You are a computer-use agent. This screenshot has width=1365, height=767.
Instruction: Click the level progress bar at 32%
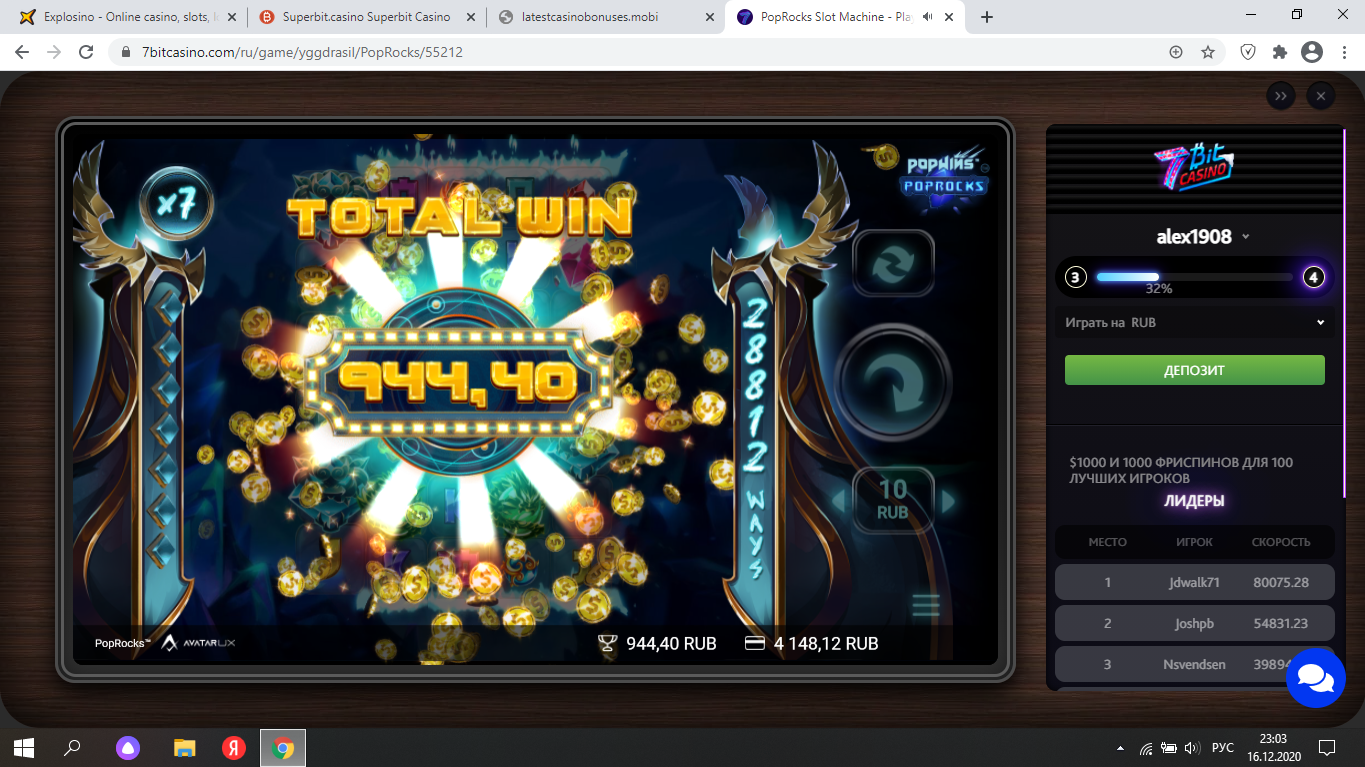(1195, 277)
